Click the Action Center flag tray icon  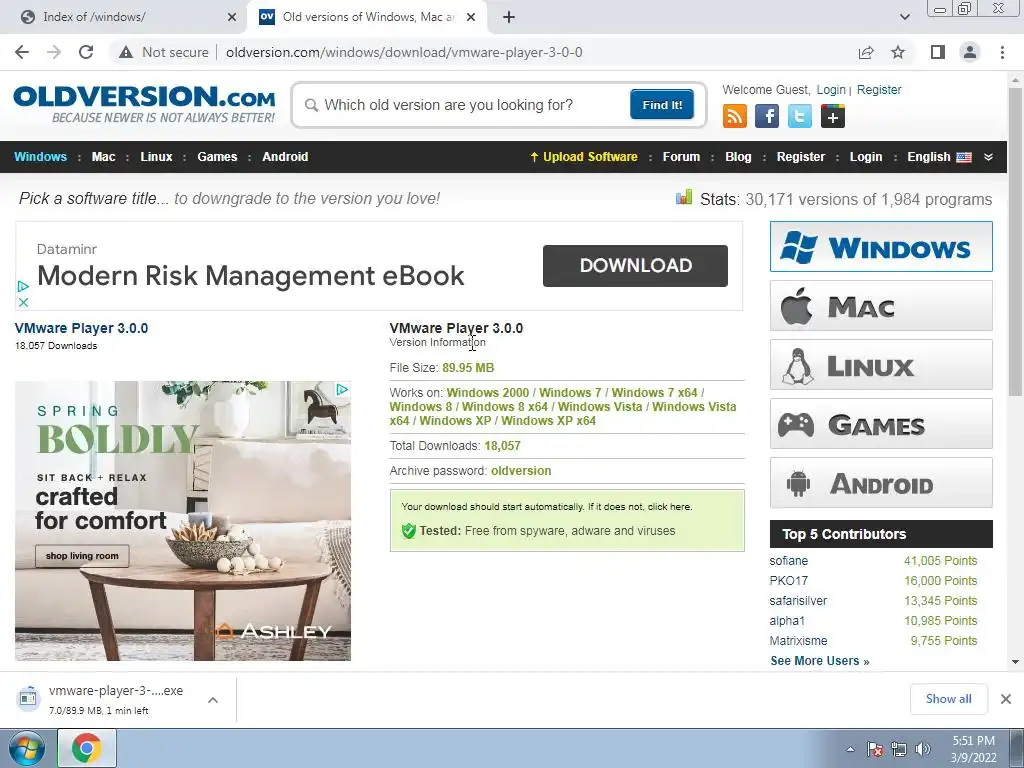pos(875,749)
